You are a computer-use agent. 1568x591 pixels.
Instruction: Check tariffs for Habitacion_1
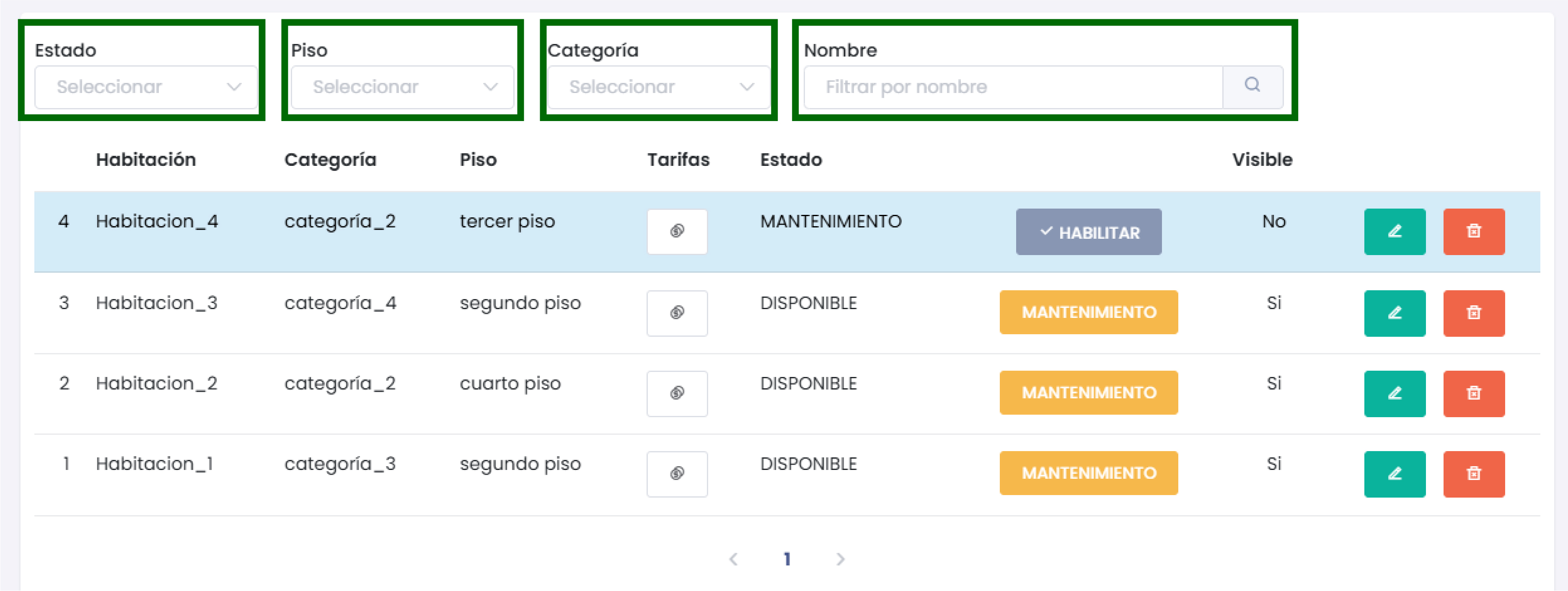click(x=677, y=474)
